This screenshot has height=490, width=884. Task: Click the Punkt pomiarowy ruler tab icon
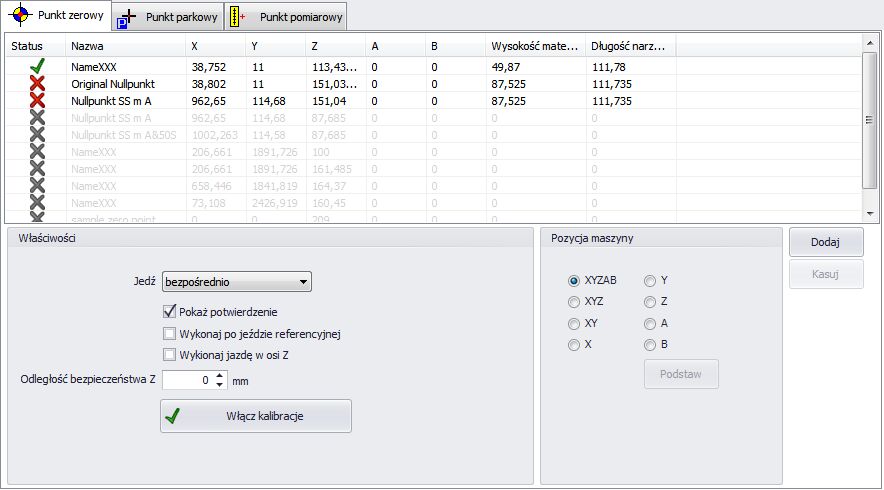pos(238,17)
